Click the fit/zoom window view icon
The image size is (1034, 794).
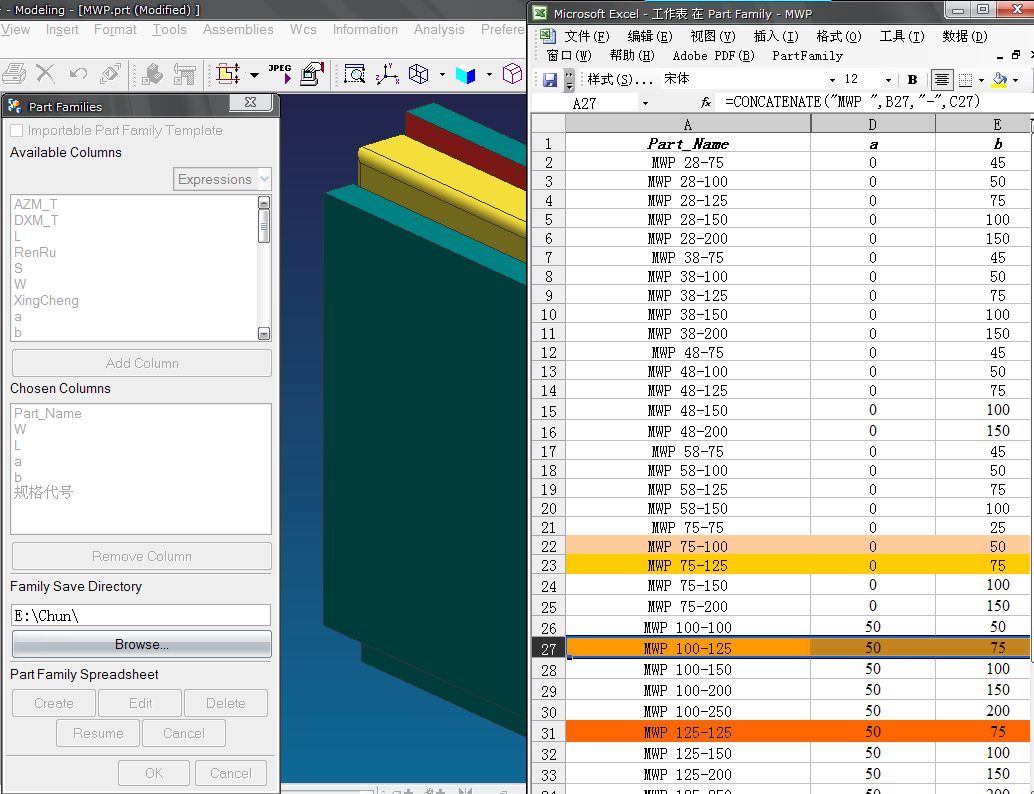(355, 74)
